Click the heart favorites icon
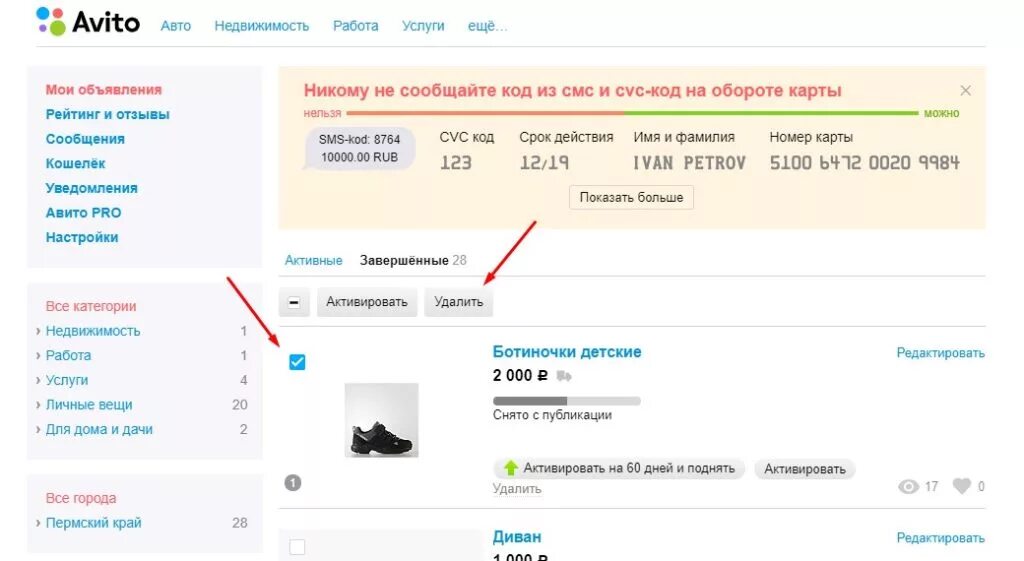Viewport: 1024px width, 561px height. click(961, 487)
